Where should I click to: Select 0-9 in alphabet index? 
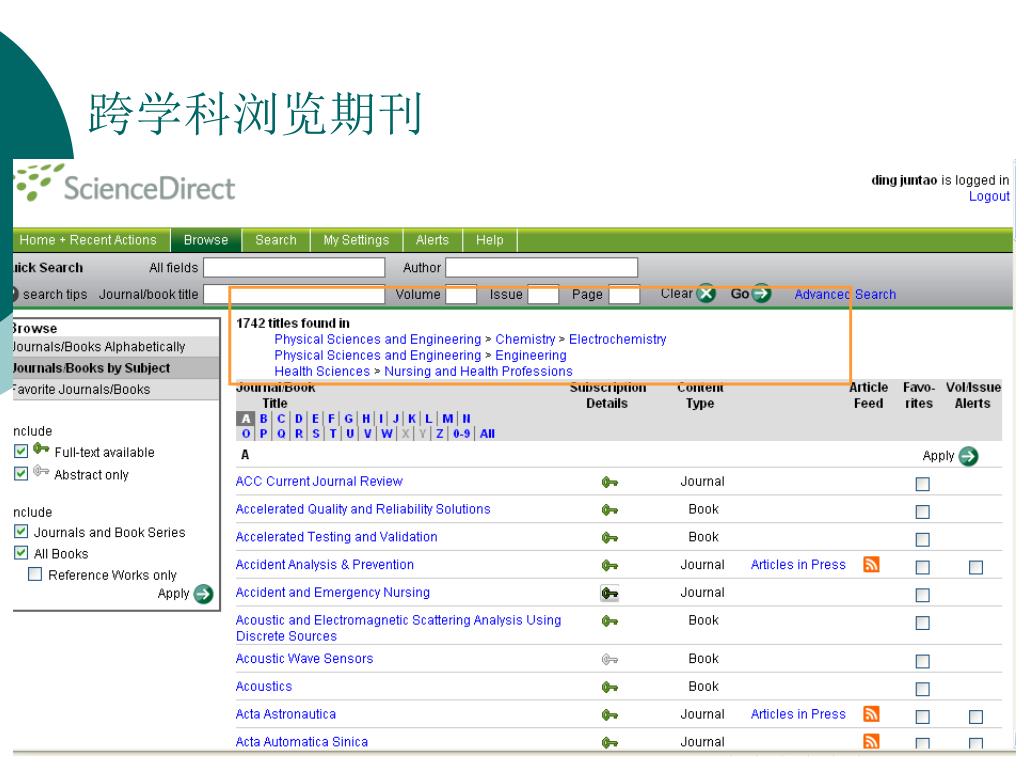coord(462,434)
